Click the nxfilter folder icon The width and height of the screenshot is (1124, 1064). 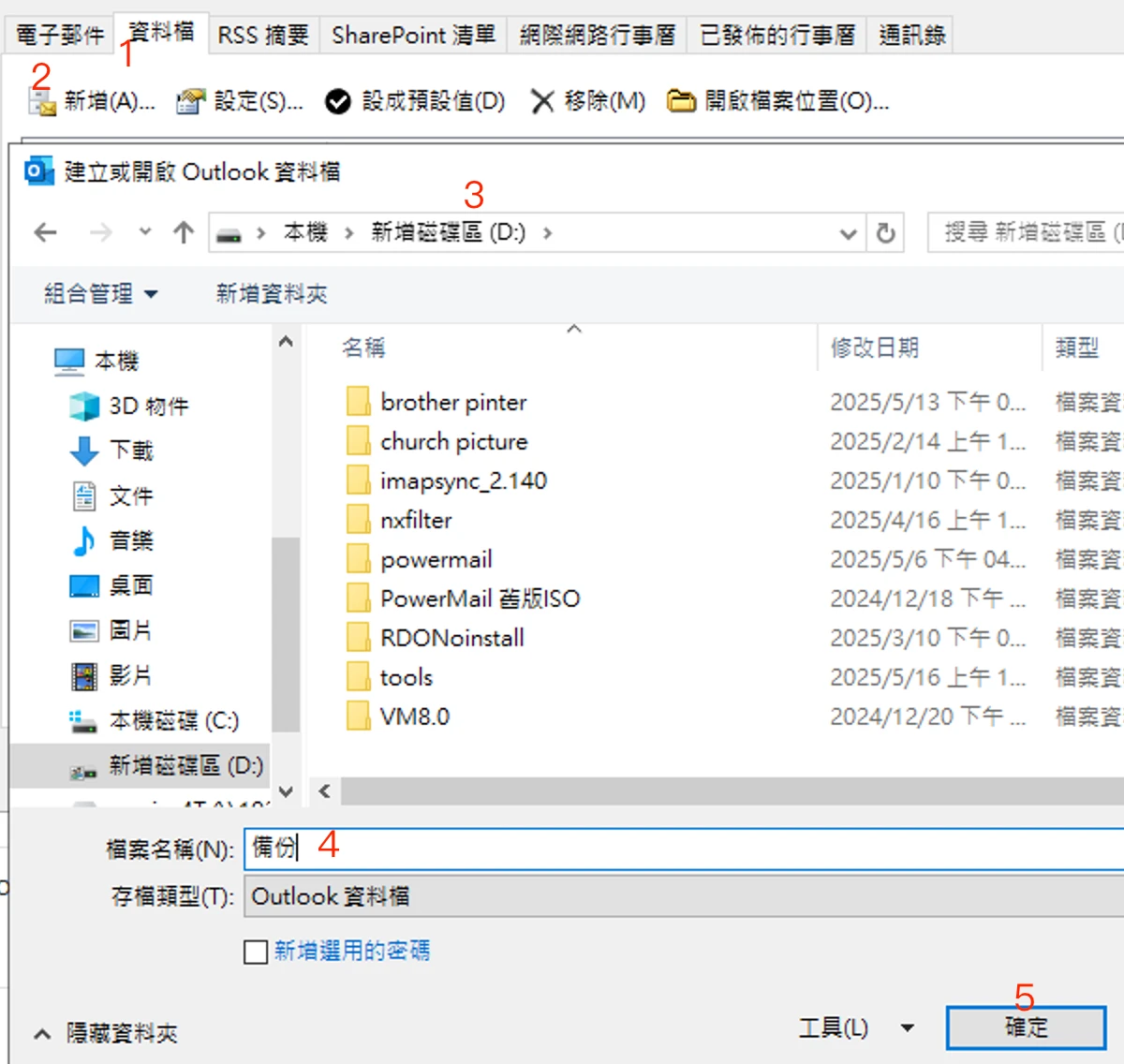(358, 520)
